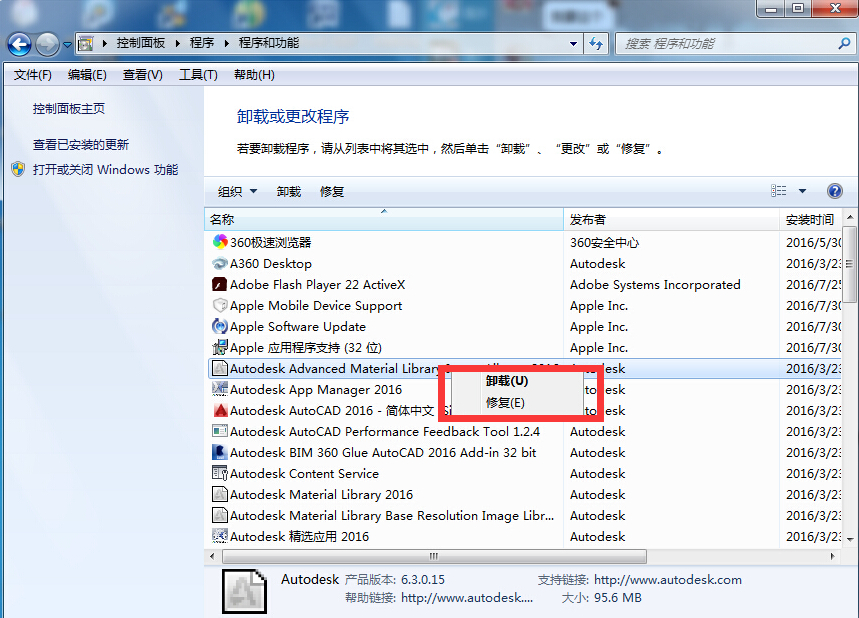
Task: Select AutoCAD Performance Feedback Tool icon
Action: click(x=220, y=431)
